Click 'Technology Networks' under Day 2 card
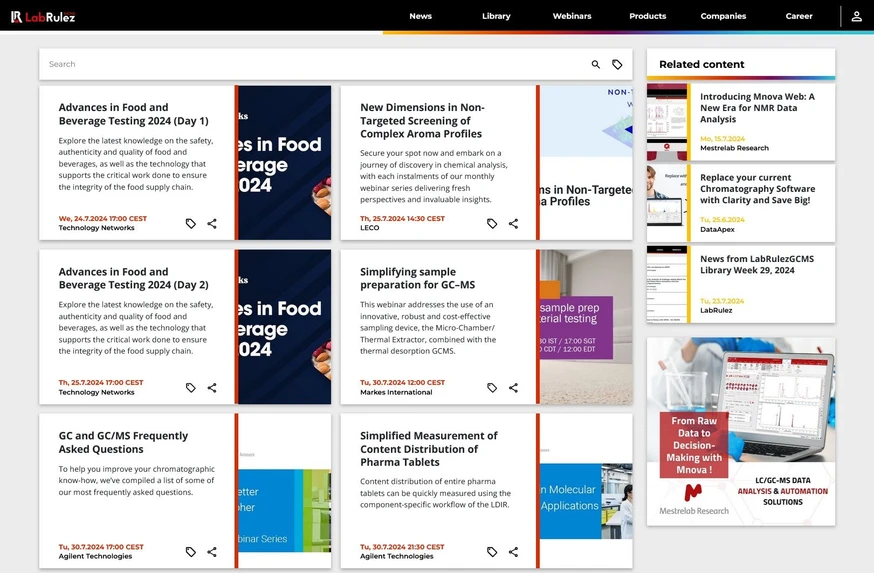Viewport: 874px width, 573px height. point(96,392)
